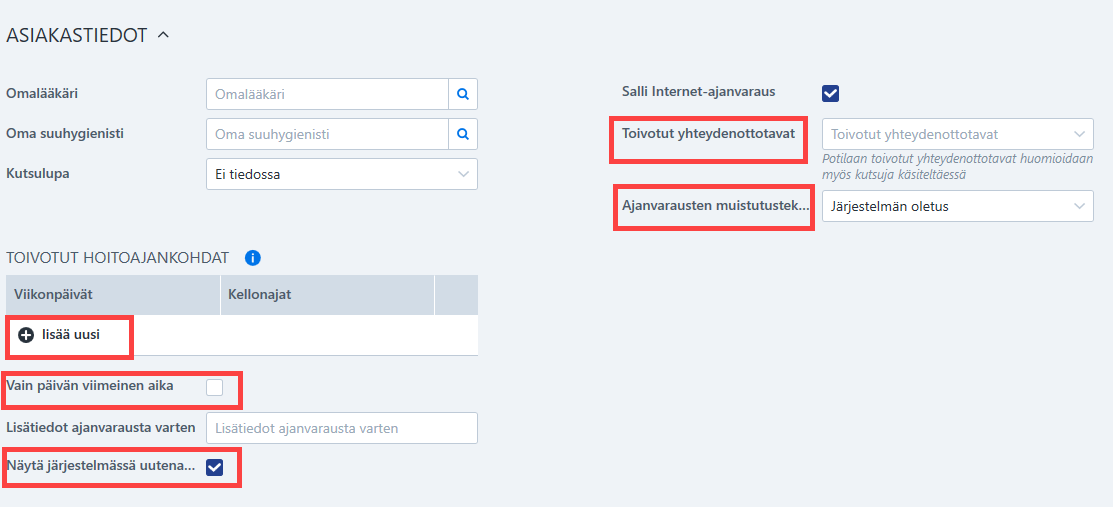This screenshot has width=1113, height=507.
Task: Open the Toivotut hoitoajankohdat info icon
Action: pyautogui.click(x=253, y=258)
